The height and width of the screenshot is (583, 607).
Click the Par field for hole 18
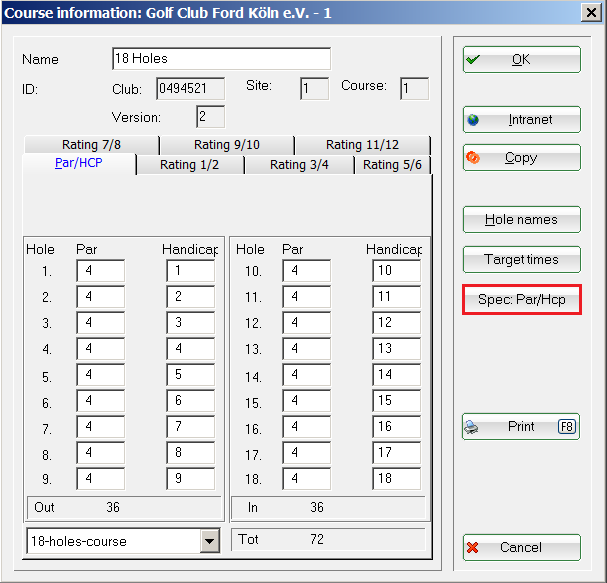pyautogui.click(x=307, y=479)
